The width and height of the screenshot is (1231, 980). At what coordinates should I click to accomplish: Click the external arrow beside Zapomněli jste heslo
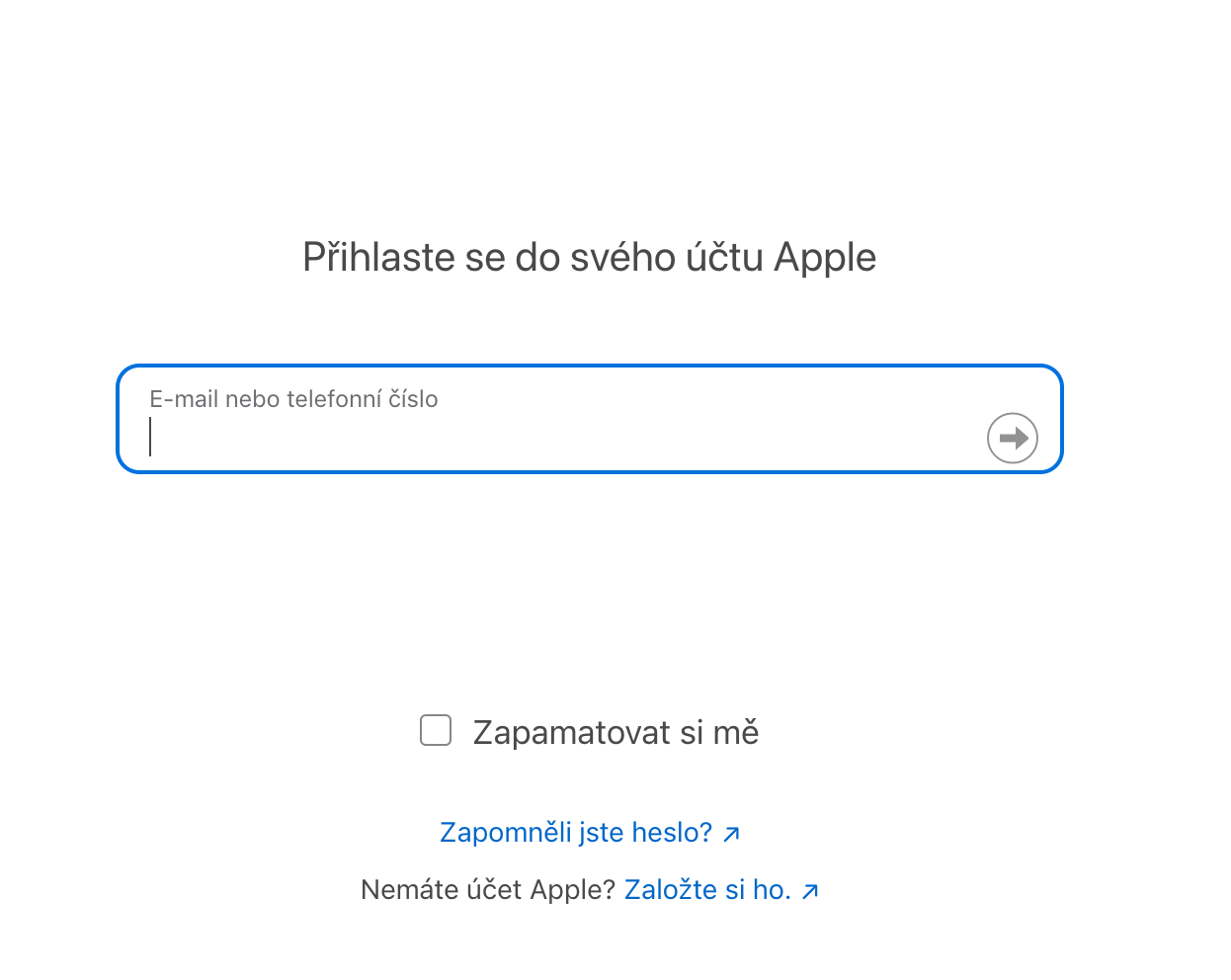pyautogui.click(x=731, y=835)
